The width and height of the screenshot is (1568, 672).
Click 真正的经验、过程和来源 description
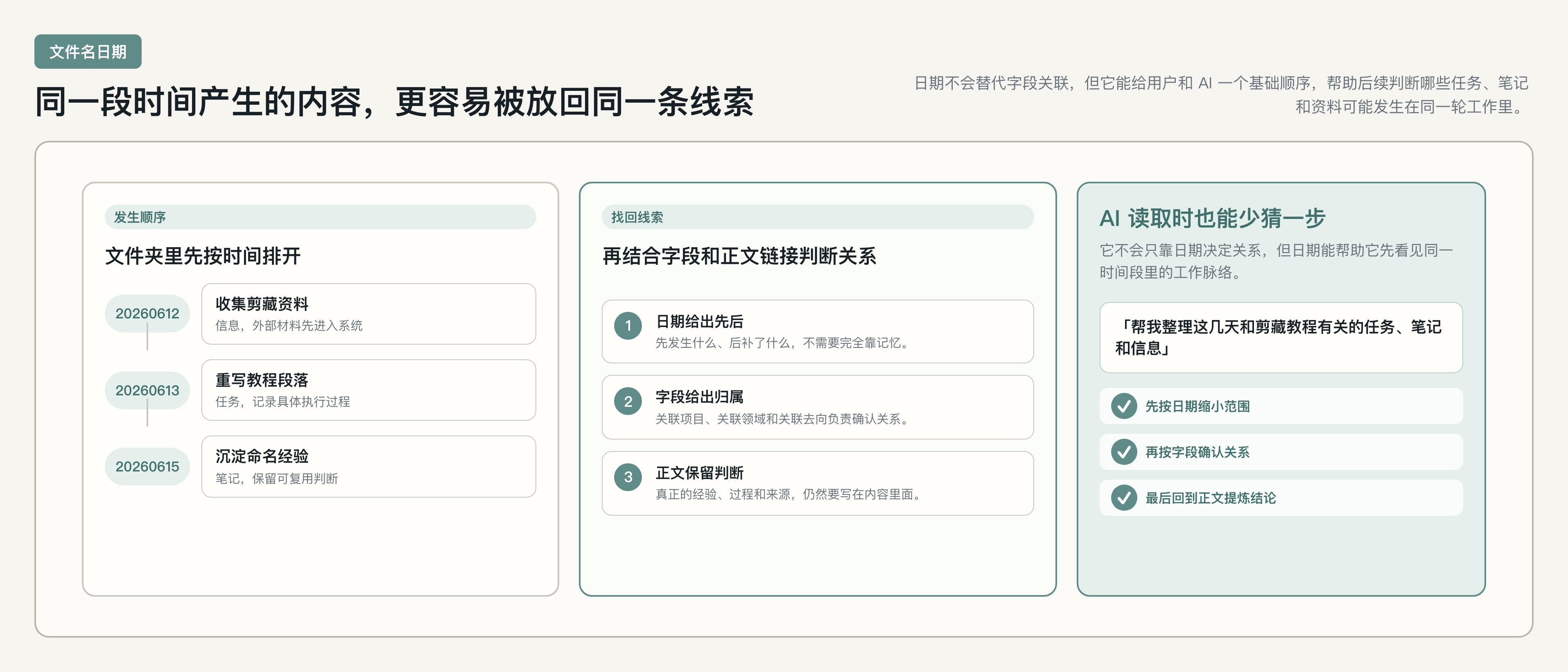click(789, 494)
